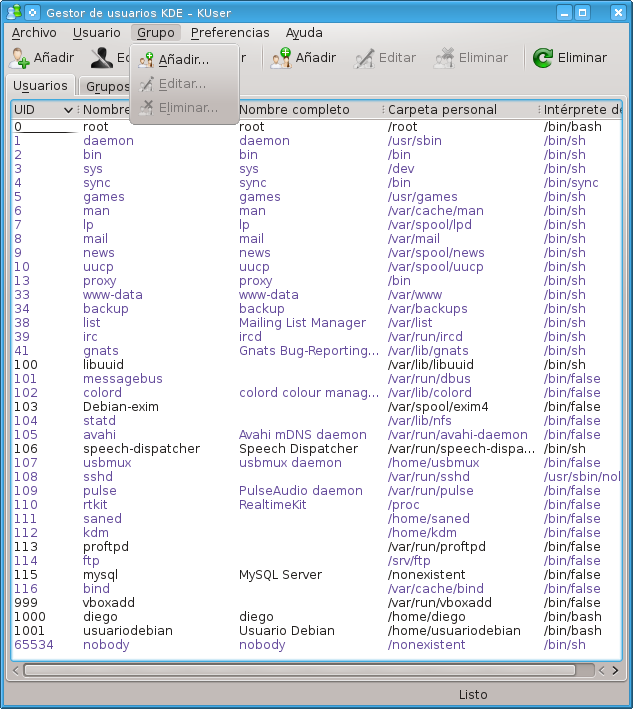633x709 pixels.
Task: Click the UID 1000 cell
Action: (x=30, y=617)
